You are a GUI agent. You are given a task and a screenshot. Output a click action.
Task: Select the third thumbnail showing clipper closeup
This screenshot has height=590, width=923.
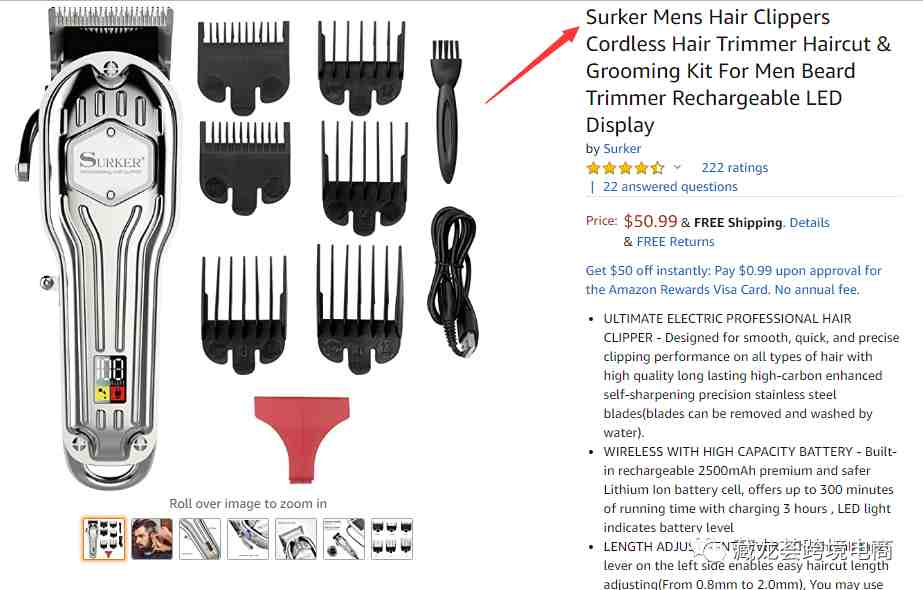tap(200, 539)
